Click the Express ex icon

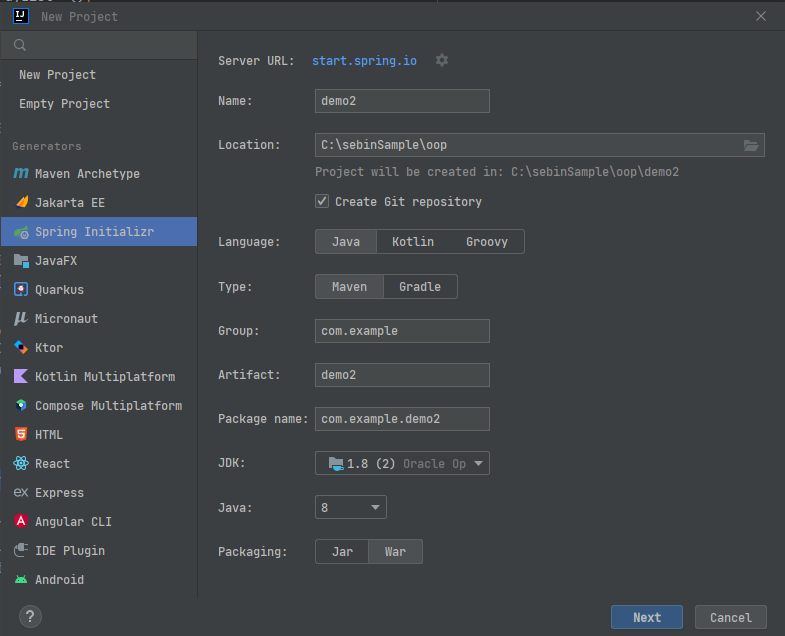(21, 492)
